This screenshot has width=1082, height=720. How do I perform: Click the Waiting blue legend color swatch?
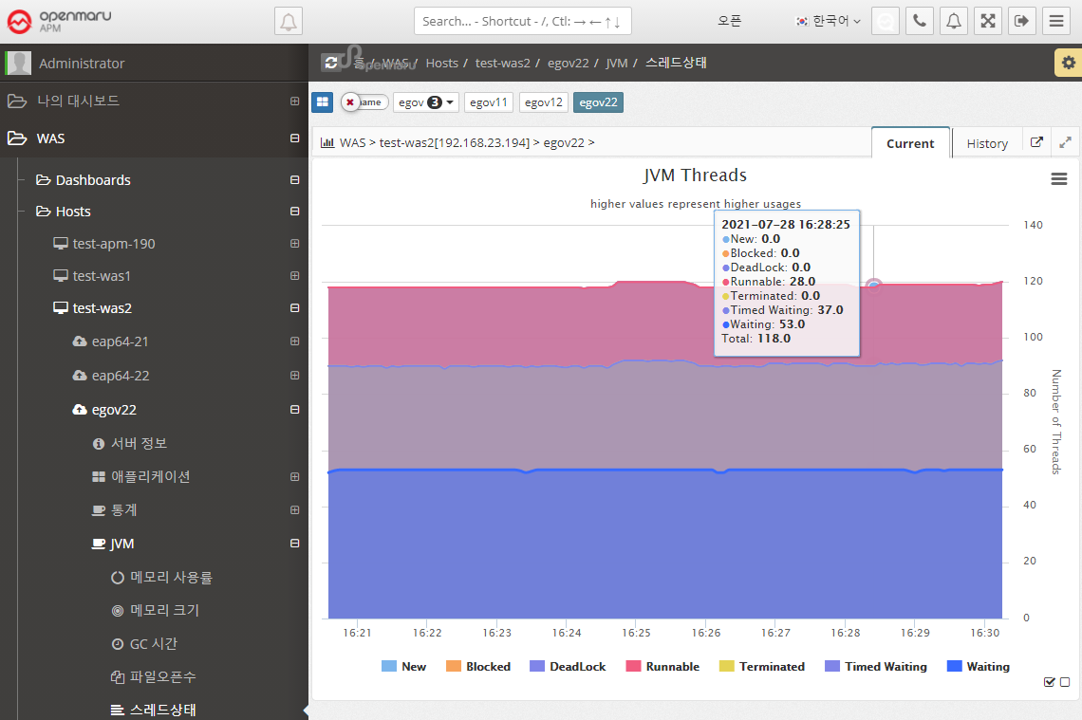click(x=954, y=667)
